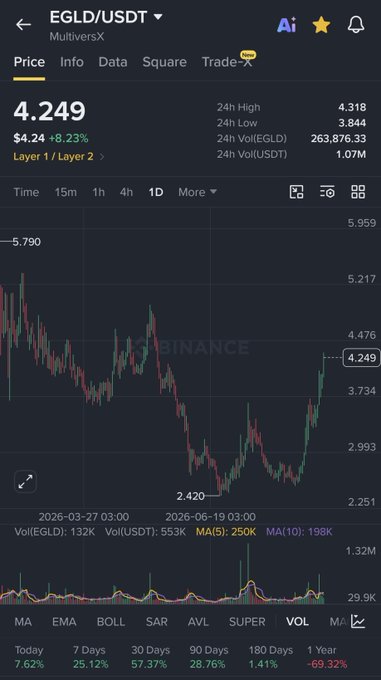The width and height of the screenshot is (381, 680).
Task: Click the Today 7.62% change
Action: point(29,657)
